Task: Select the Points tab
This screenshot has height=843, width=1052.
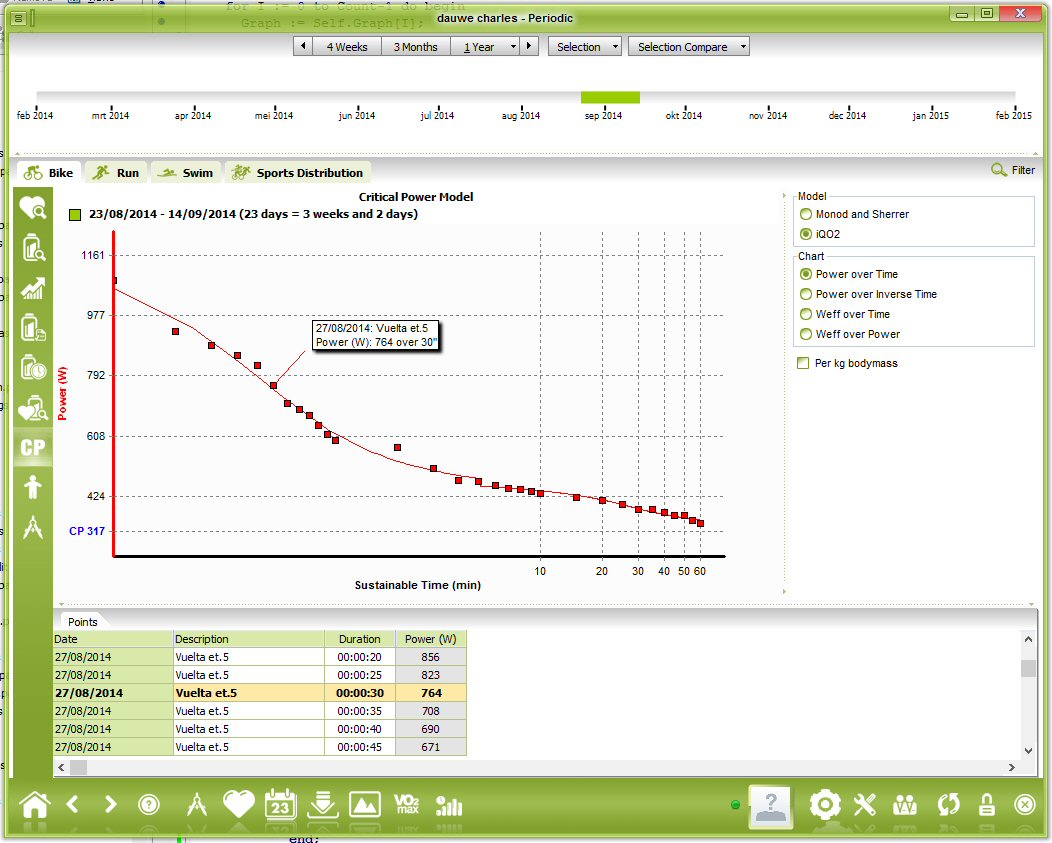Action: coord(83,622)
